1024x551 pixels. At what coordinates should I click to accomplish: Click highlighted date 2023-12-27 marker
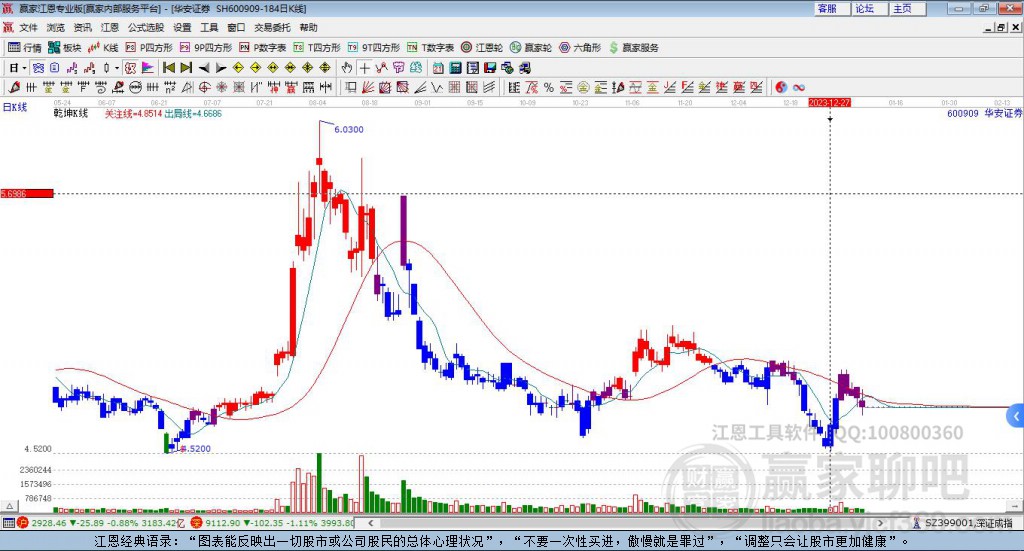coord(829,103)
